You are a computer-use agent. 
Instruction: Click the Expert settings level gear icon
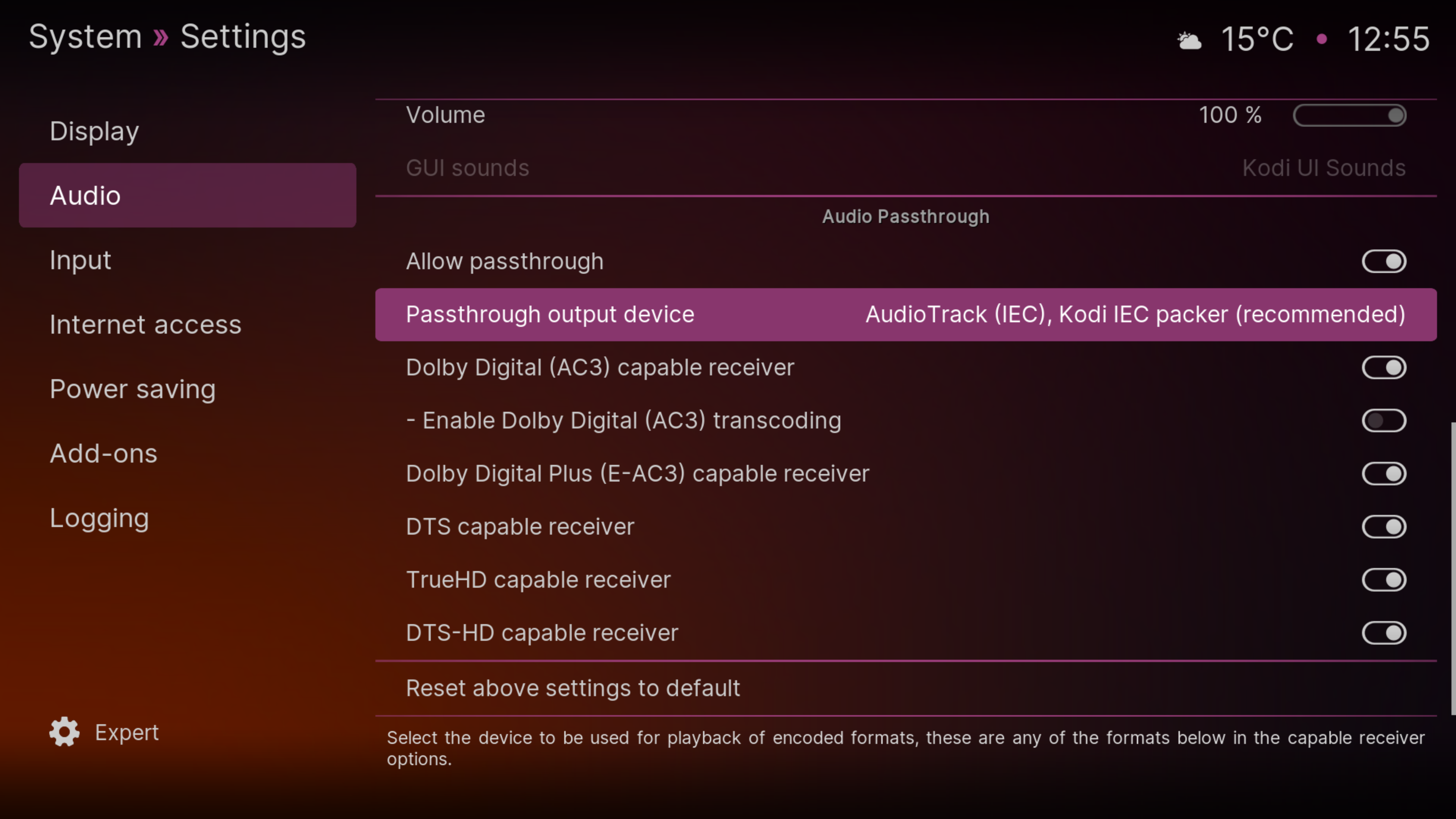pyautogui.click(x=64, y=732)
